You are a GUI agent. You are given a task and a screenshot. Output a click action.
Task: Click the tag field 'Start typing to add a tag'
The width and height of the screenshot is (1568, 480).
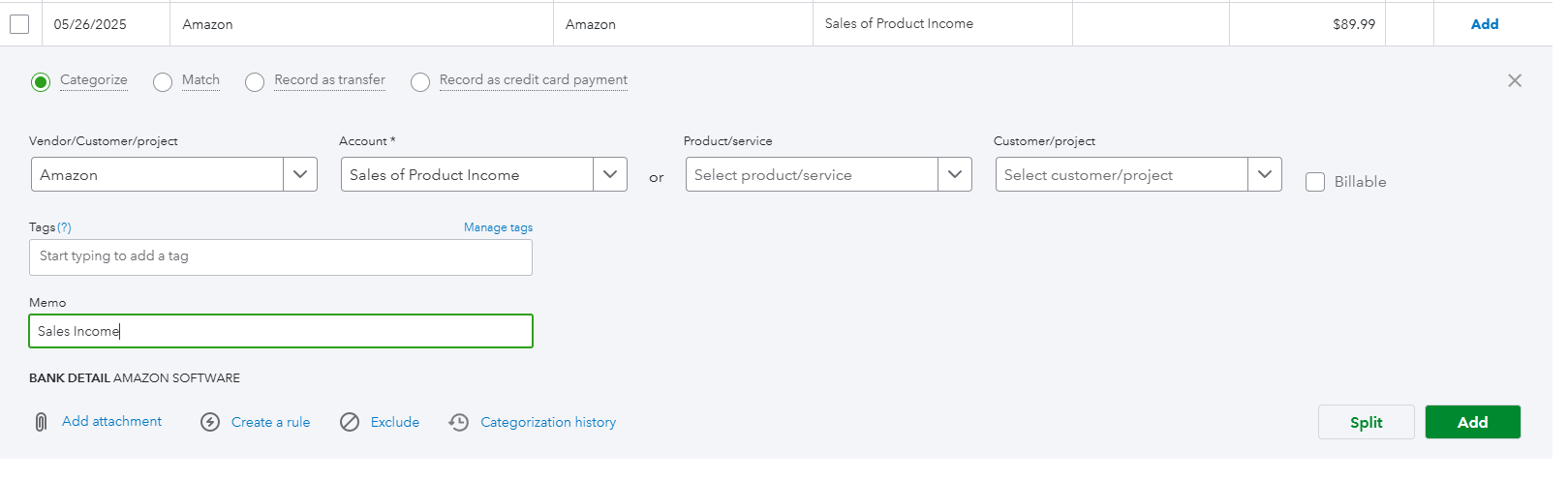[281, 257]
